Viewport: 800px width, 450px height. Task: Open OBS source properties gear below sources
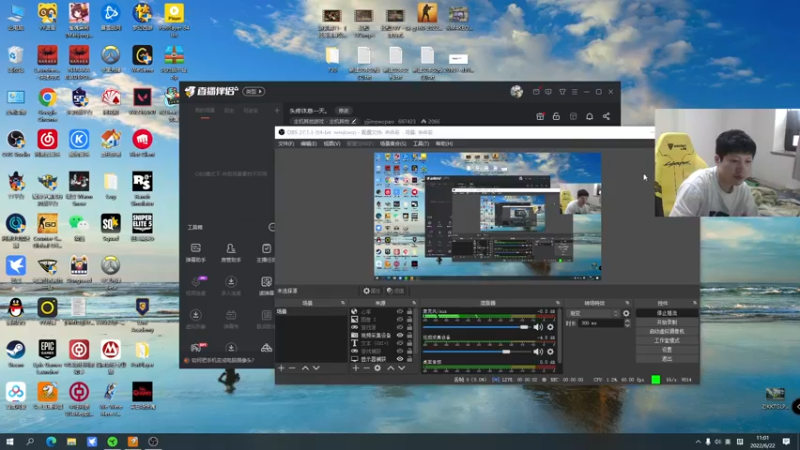378,368
